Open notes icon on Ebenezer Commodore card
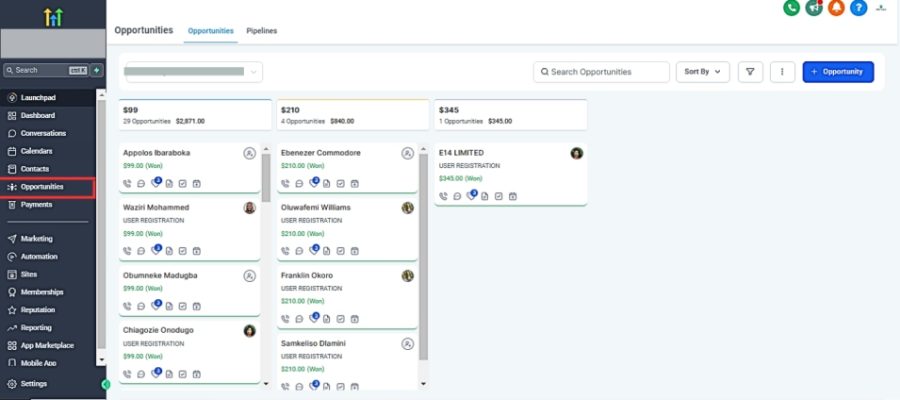 [327, 183]
